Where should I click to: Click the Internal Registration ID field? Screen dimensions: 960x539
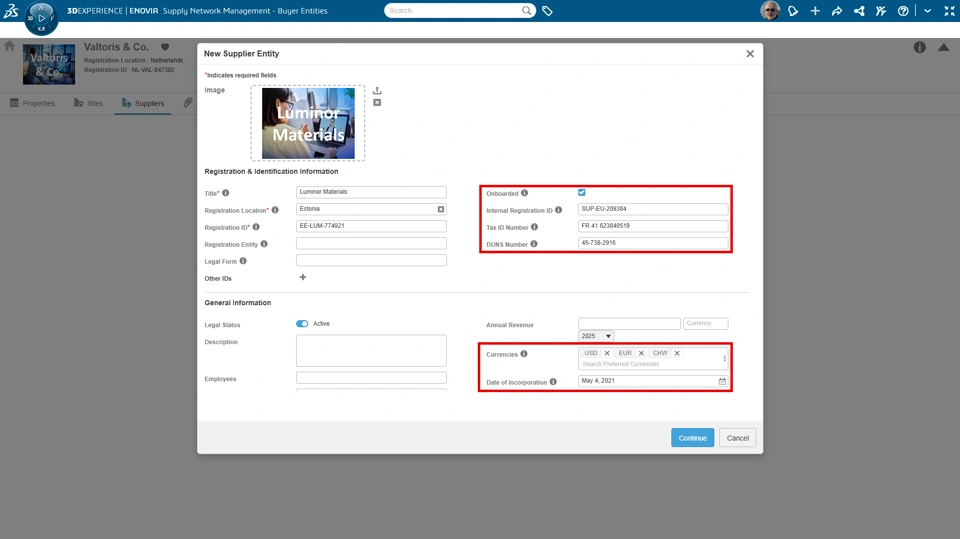pos(653,209)
